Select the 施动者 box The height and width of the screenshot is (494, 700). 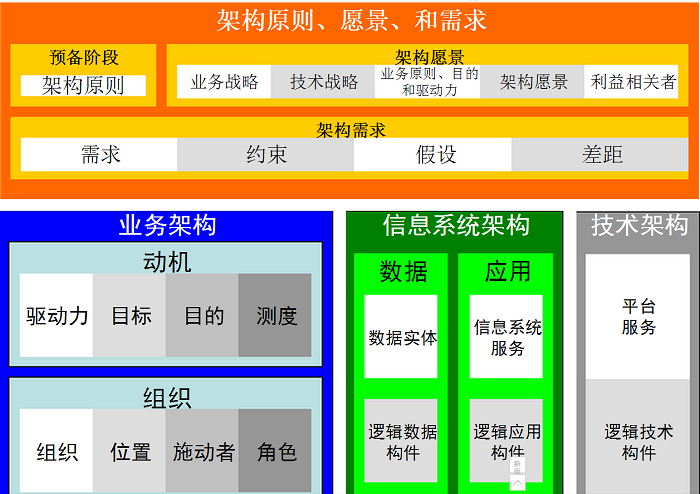coord(203,451)
